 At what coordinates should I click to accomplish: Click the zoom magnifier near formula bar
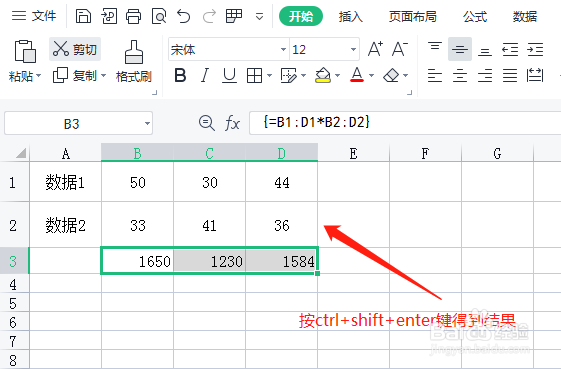(206, 123)
